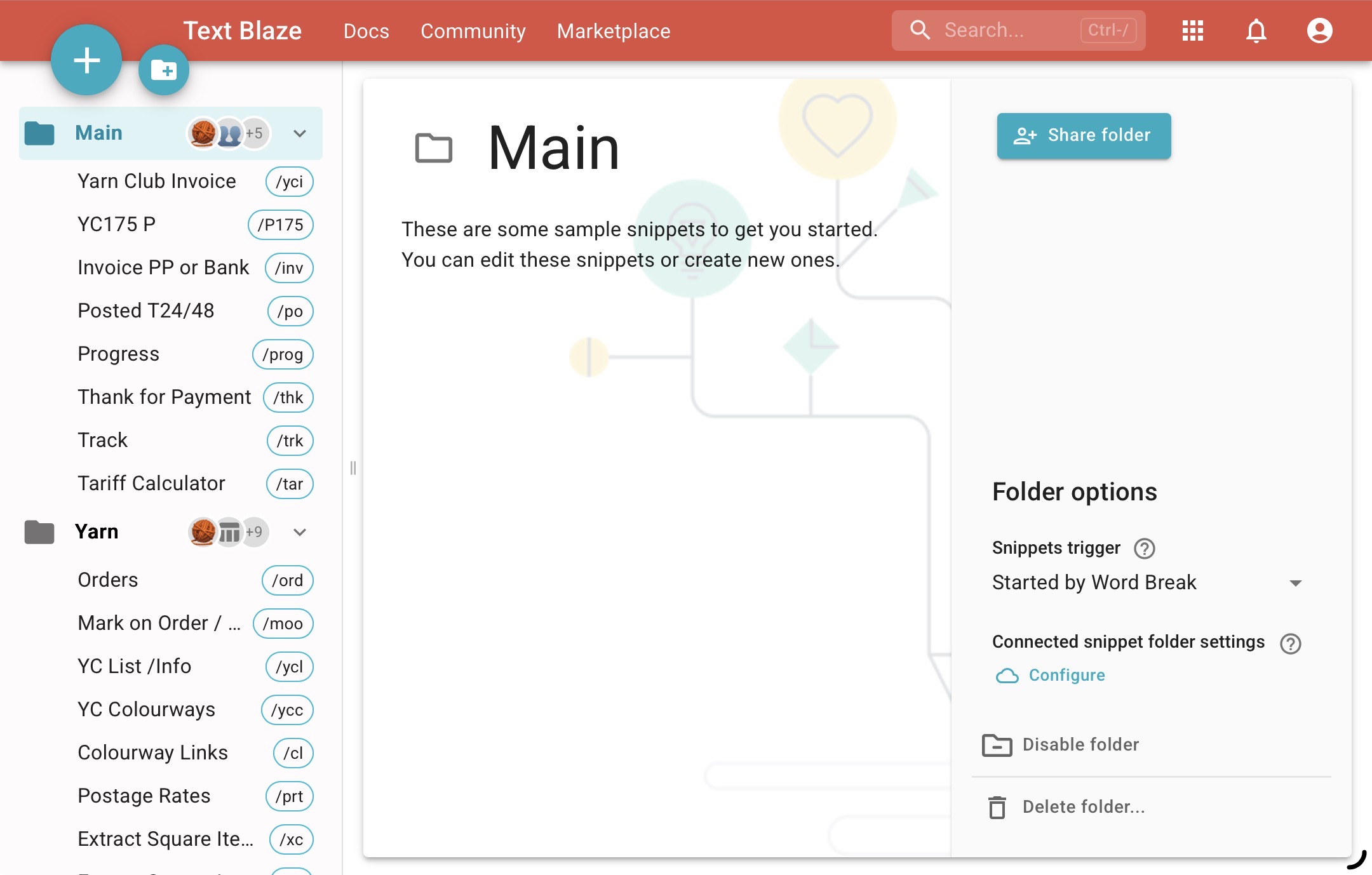The height and width of the screenshot is (875, 1372).
Task: Click Yarn folder shared members avatars
Action: [x=229, y=532]
